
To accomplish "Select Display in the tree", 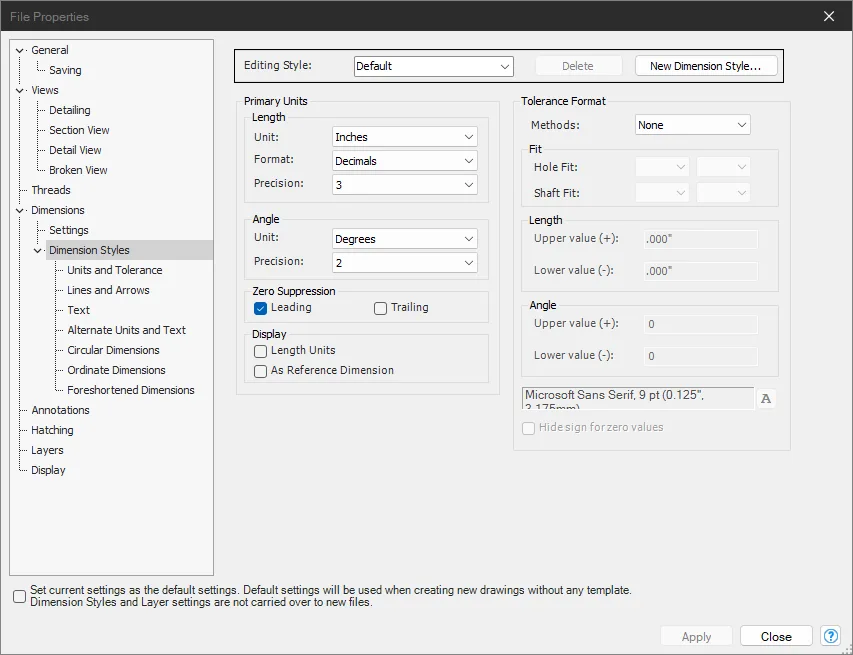I will [x=48, y=470].
